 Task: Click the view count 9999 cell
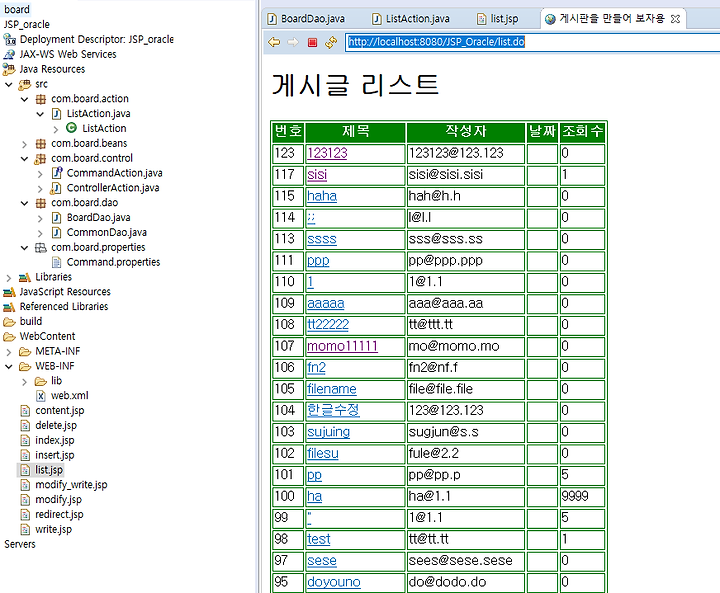pyautogui.click(x=582, y=497)
